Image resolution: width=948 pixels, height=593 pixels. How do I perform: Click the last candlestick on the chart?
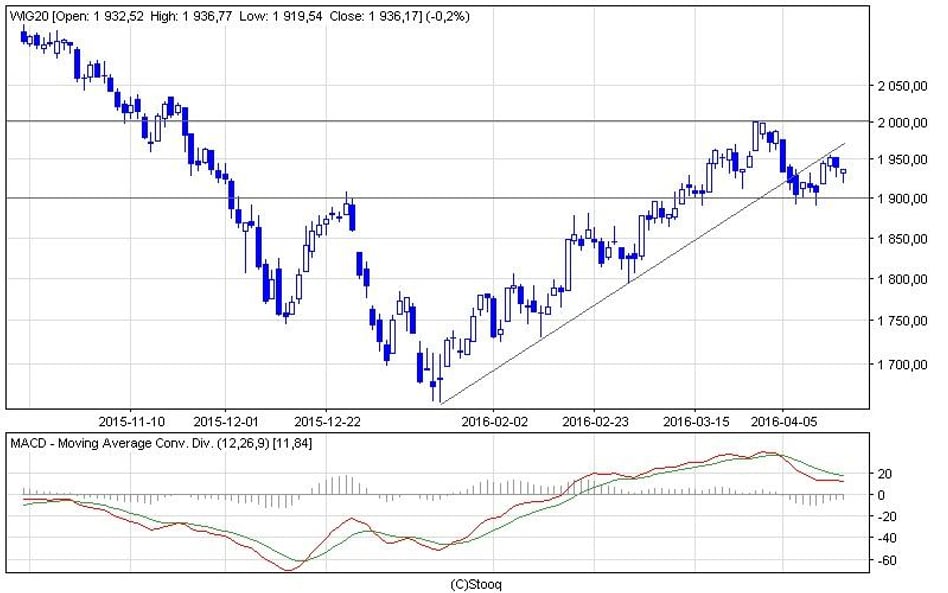pos(843,172)
